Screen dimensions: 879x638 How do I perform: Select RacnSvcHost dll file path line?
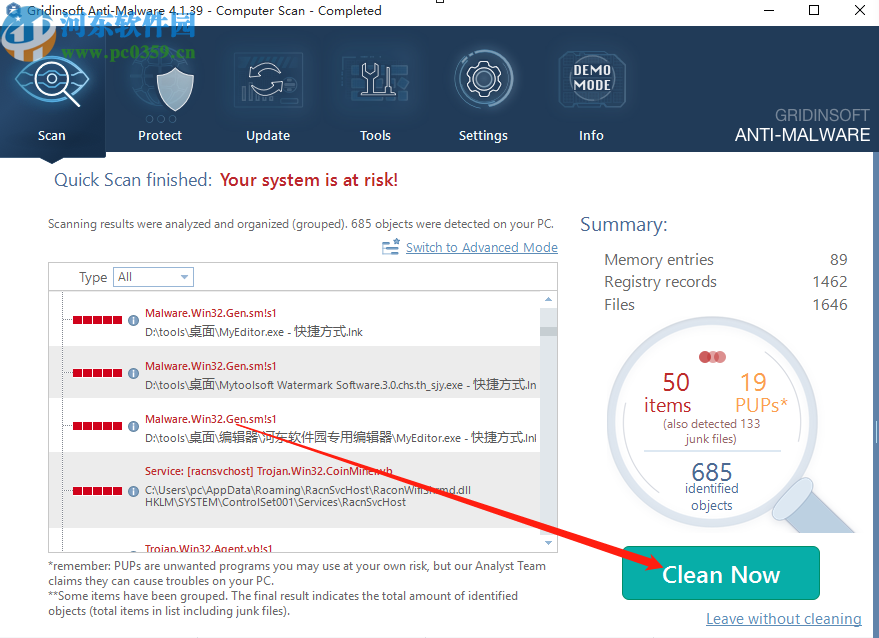pos(308,490)
